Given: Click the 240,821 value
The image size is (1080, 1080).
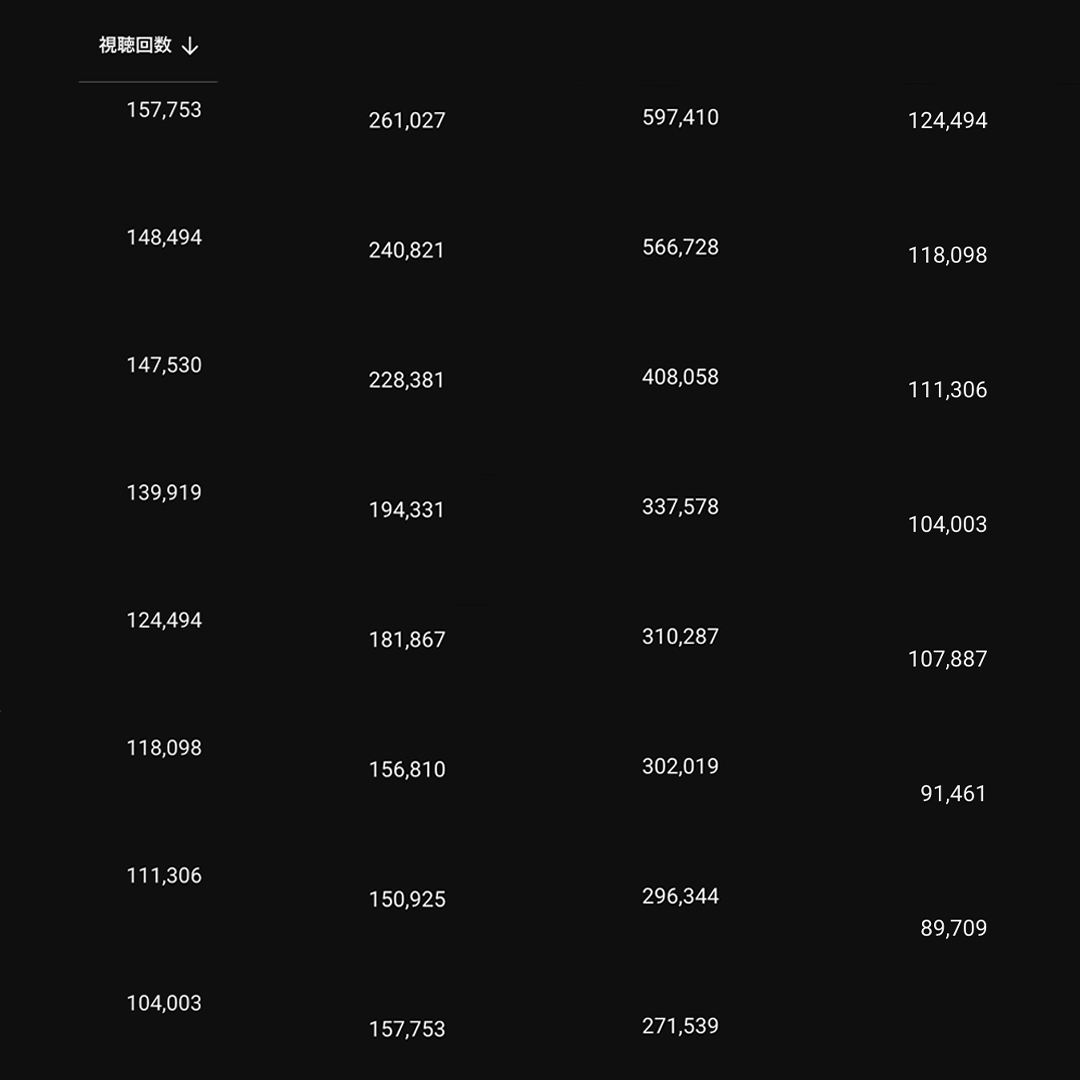Looking at the screenshot, I should point(407,250).
